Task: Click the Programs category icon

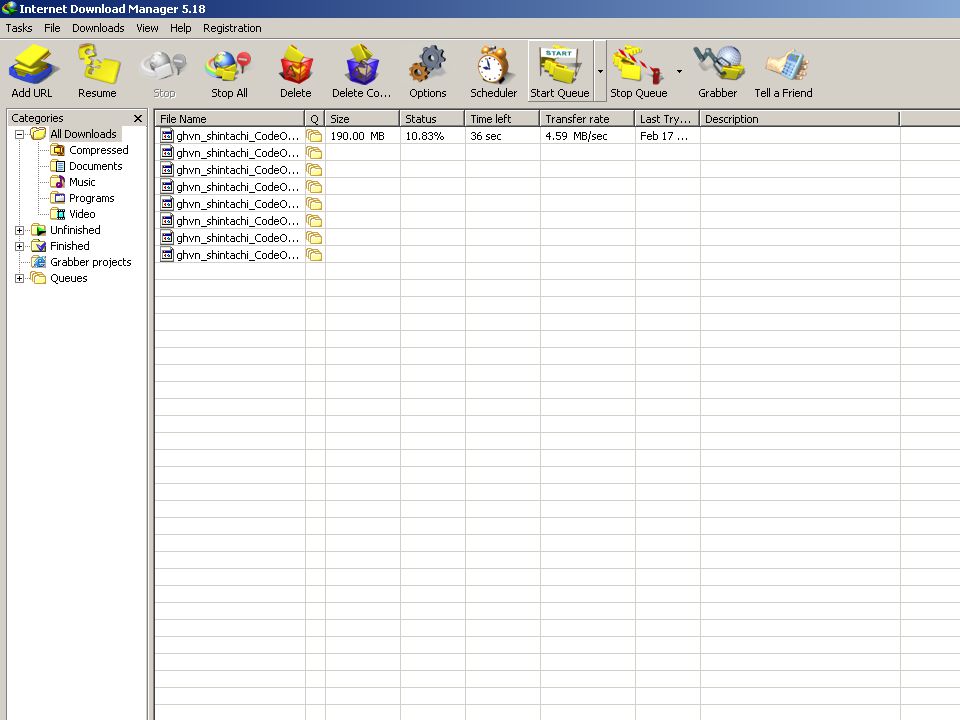Action: coord(58,198)
